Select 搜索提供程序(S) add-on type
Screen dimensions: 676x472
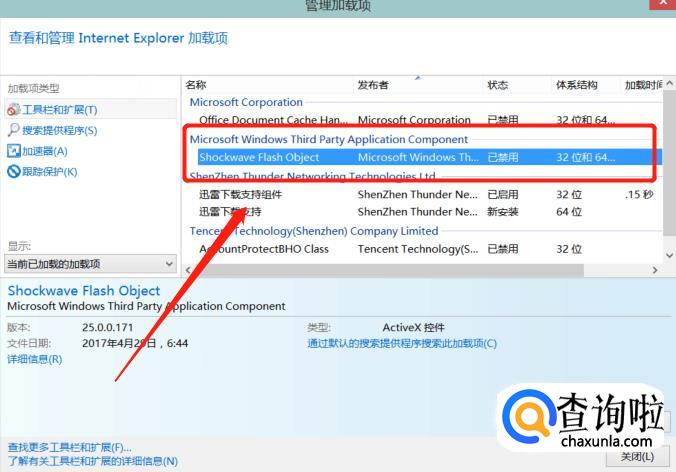[x=59, y=130]
